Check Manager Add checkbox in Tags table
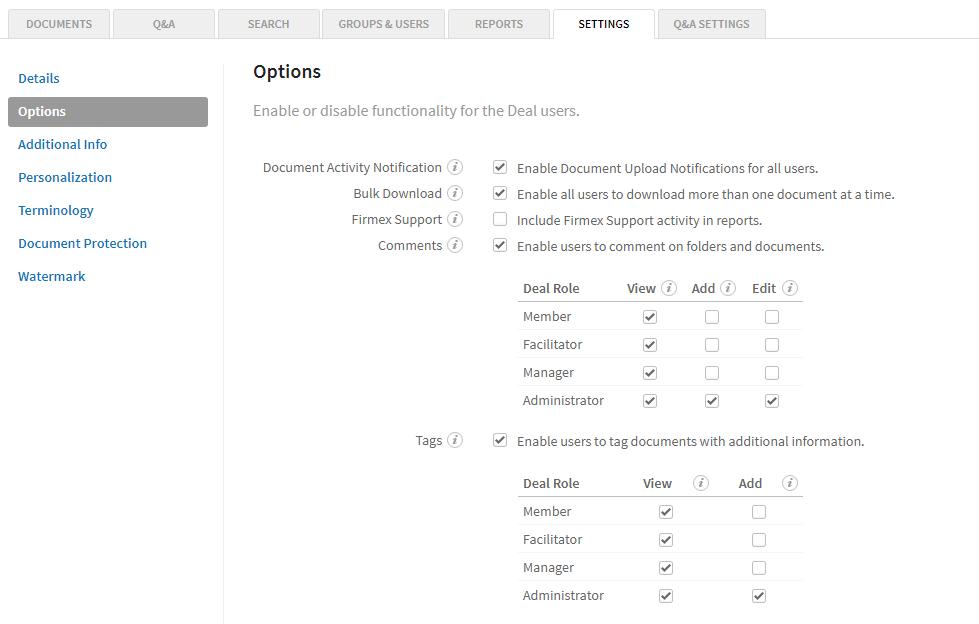This screenshot has height=624, width=979. pos(759,568)
